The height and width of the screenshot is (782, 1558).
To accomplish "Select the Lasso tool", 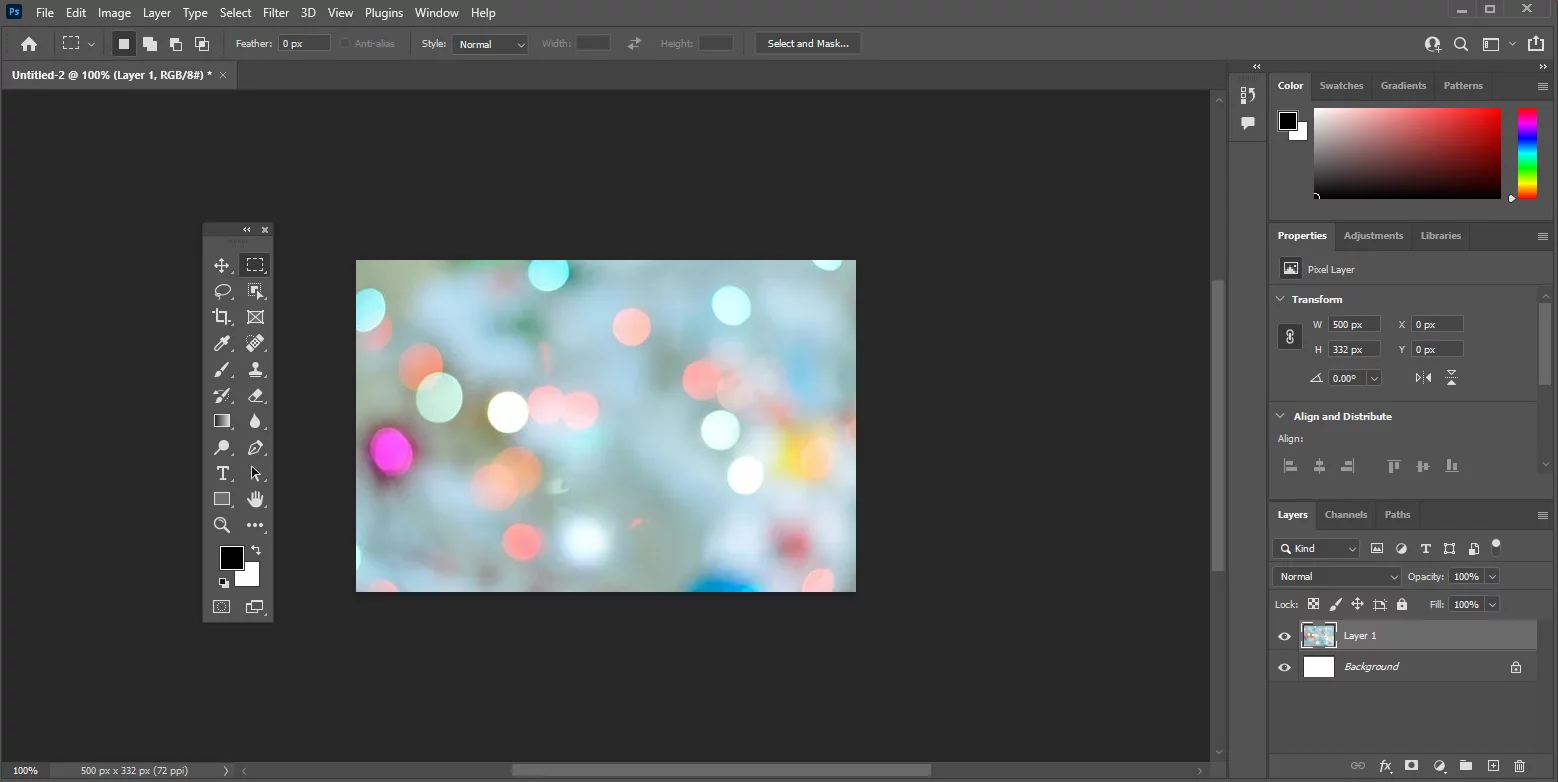I will click(x=222, y=291).
